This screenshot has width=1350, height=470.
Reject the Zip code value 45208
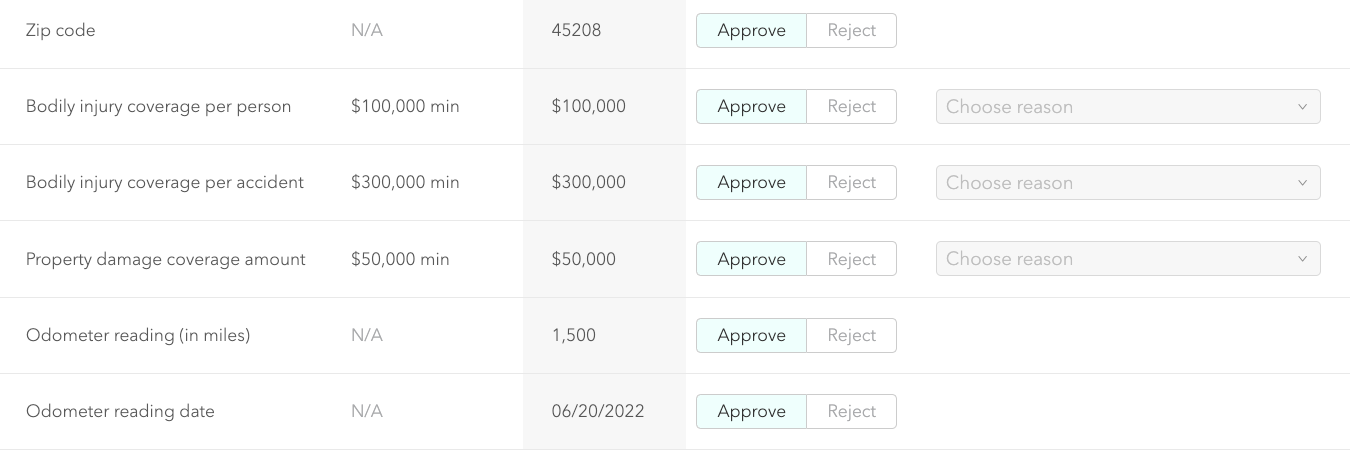click(851, 30)
